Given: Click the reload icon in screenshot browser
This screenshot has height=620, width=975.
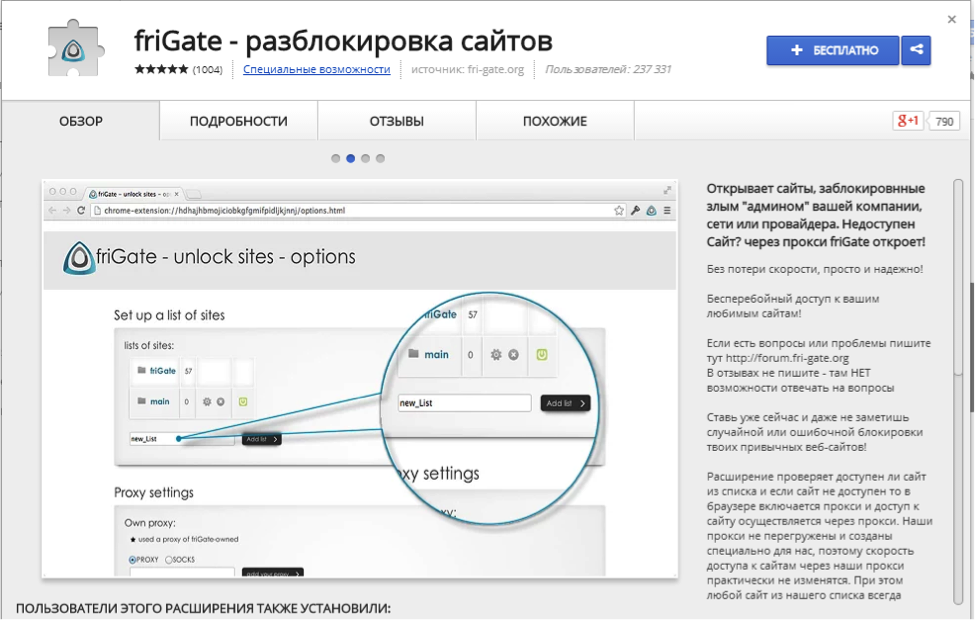Looking at the screenshot, I should (81, 211).
